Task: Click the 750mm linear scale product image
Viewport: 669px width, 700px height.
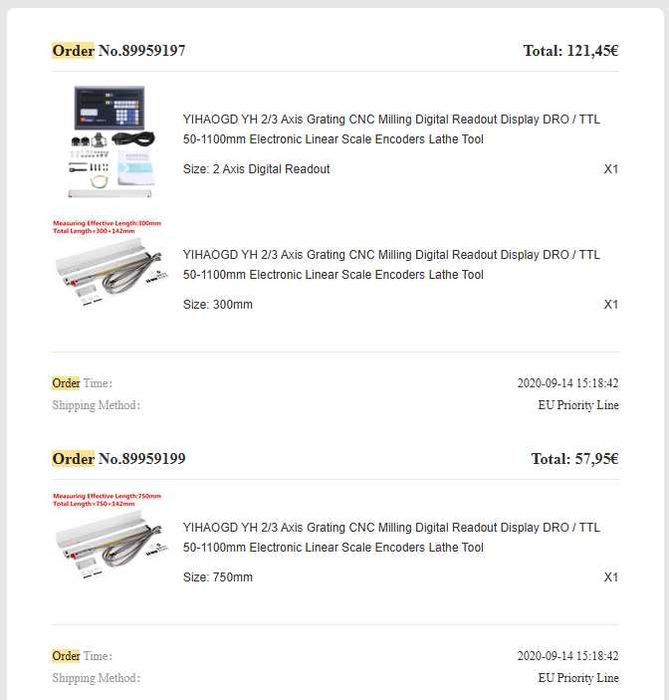Action: 107,536
